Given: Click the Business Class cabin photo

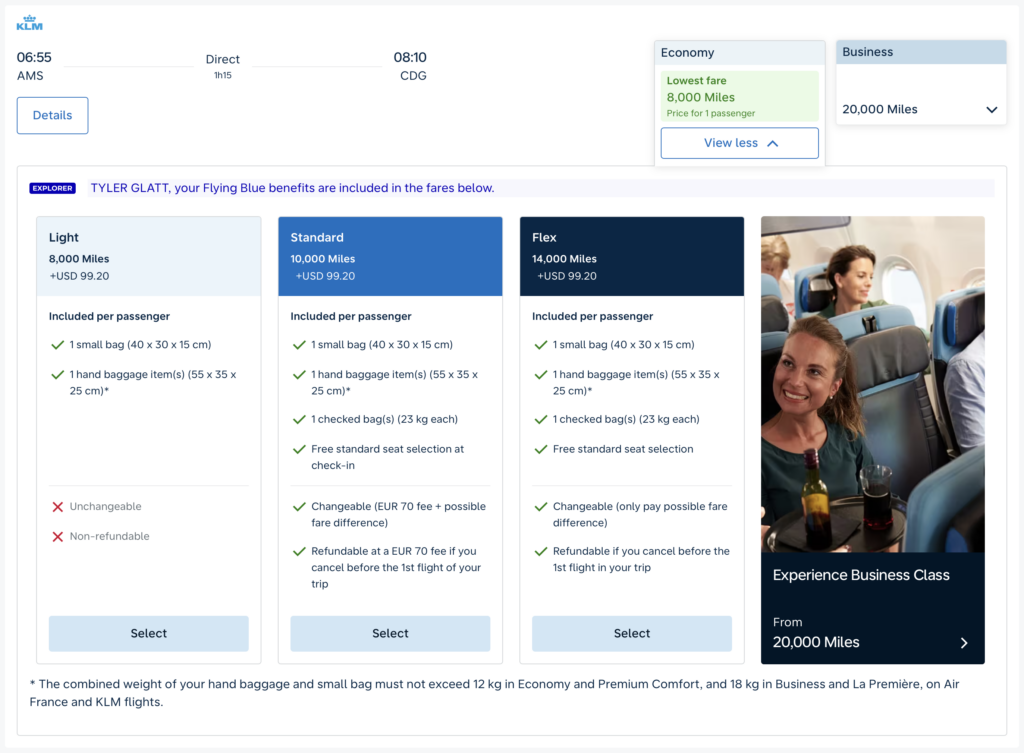Looking at the screenshot, I should tap(872, 385).
